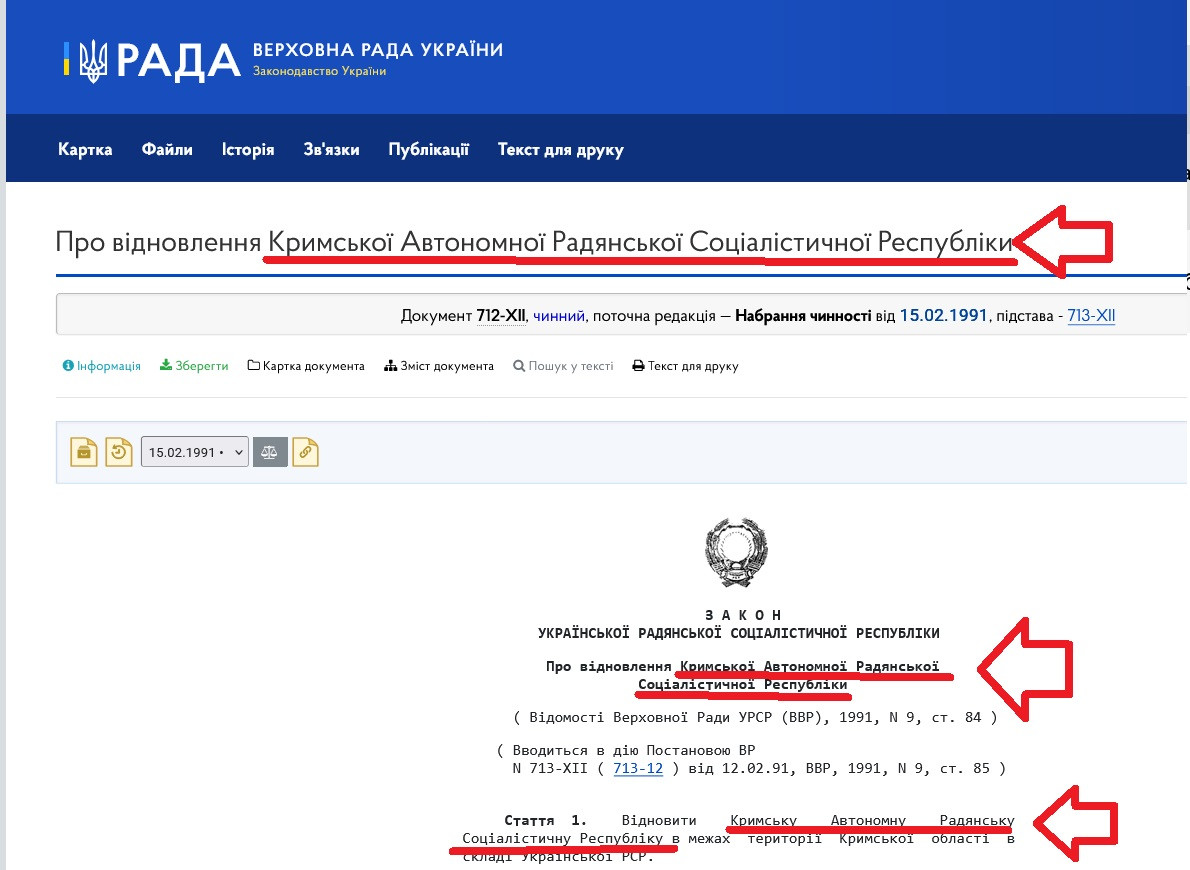
Task: Click the Rada trident logo
Action: pyautogui.click(x=93, y=61)
